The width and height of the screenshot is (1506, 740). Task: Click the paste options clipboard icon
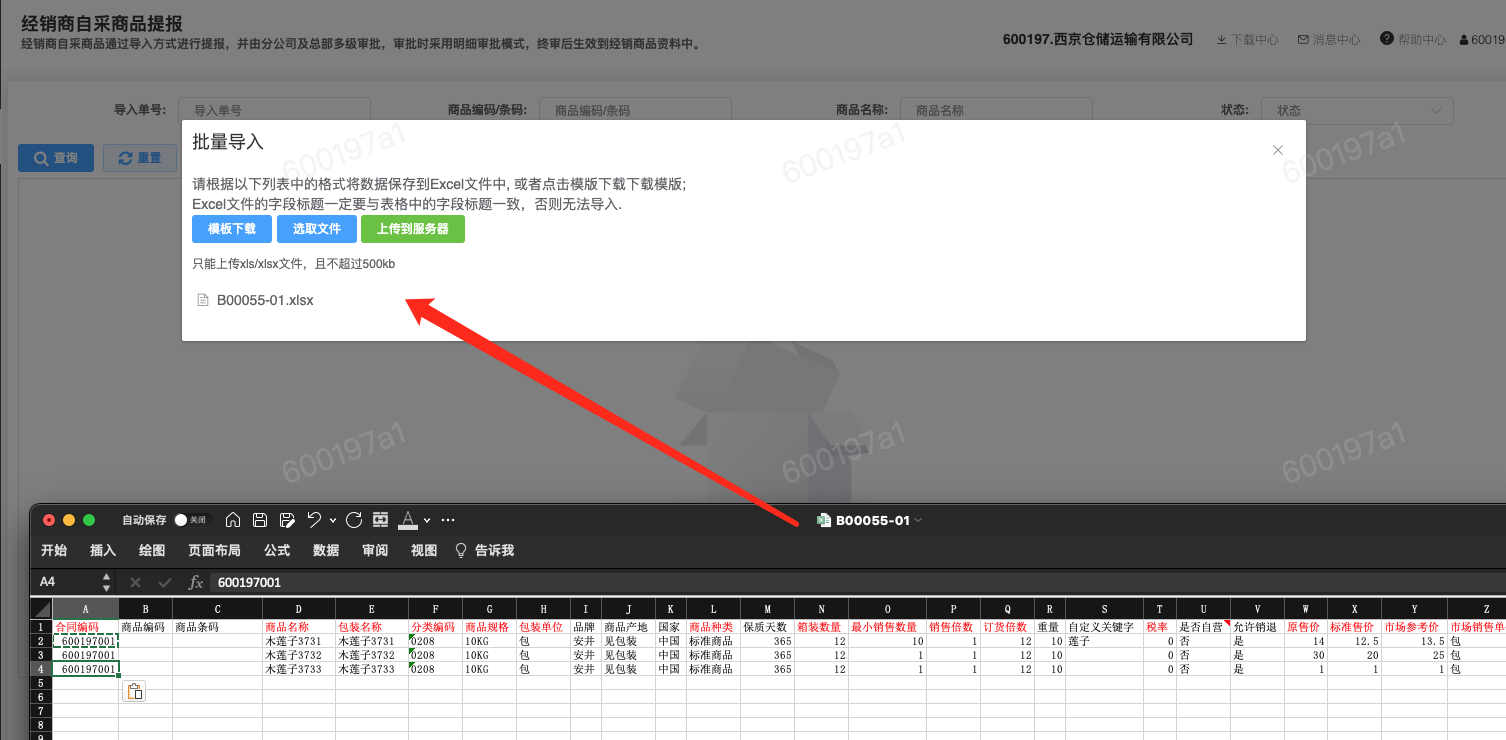(134, 691)
